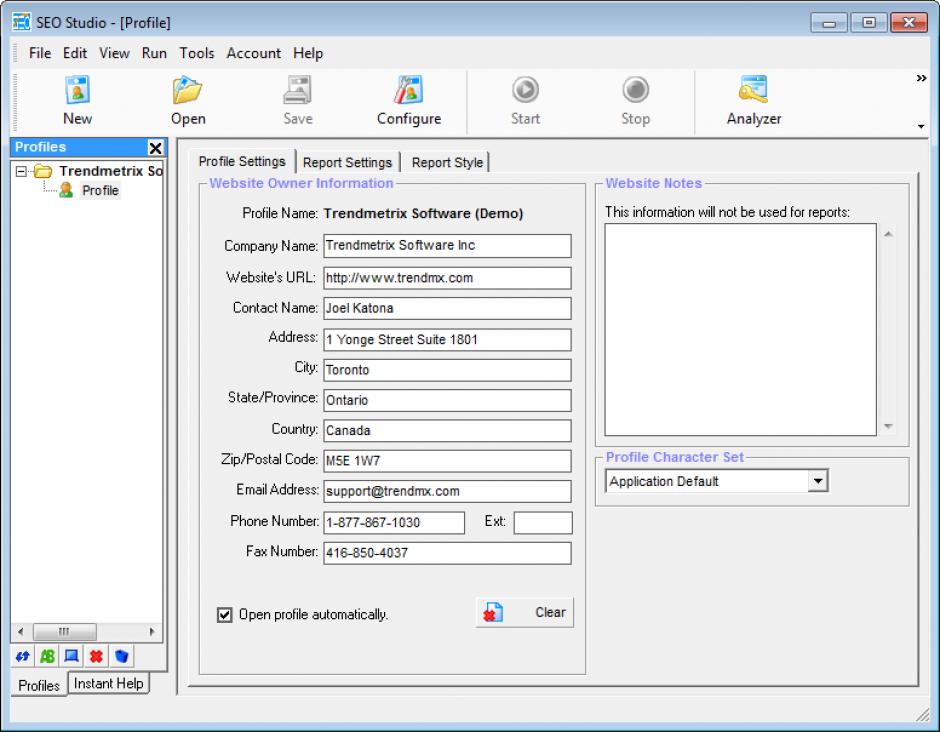Viewport: 940px width, 732px height.
Task: Select Trendmetrix So tree item
Action: pyautogui.click(x=111, y=171)
